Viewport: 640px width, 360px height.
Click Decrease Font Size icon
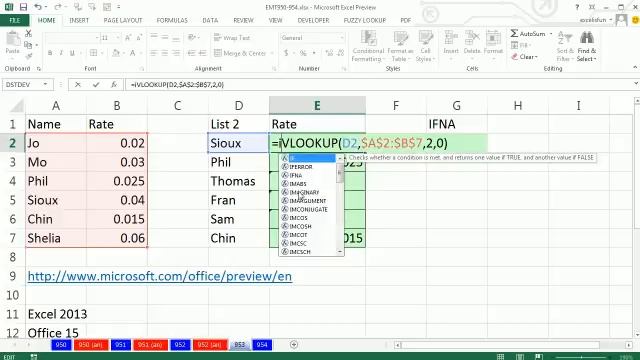[x=139, y=38]
